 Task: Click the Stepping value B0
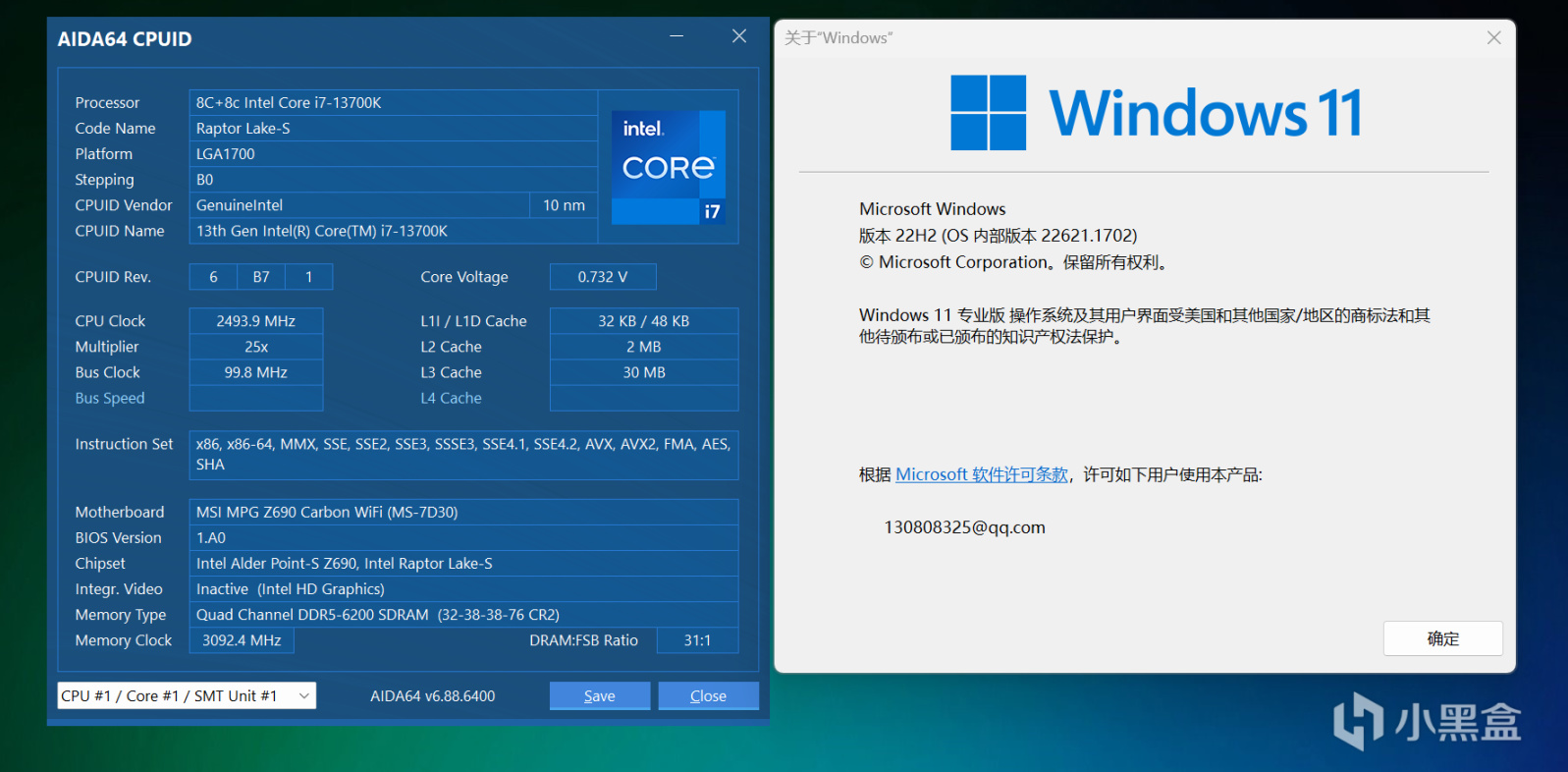point(393,179)
